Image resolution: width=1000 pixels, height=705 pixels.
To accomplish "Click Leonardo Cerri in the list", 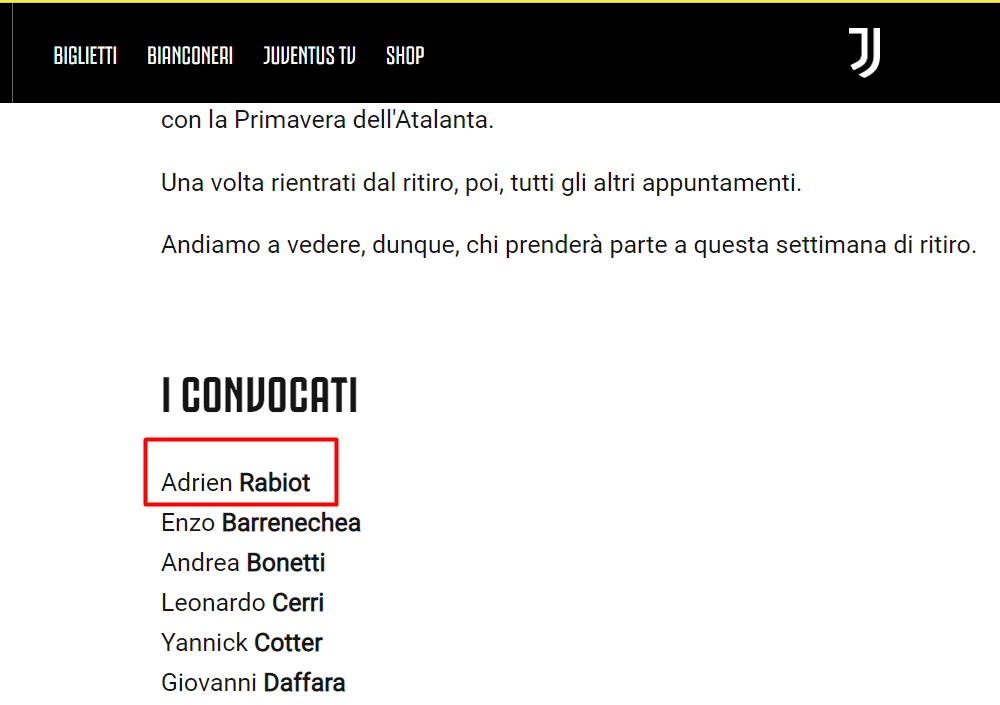I will point(243,603).
